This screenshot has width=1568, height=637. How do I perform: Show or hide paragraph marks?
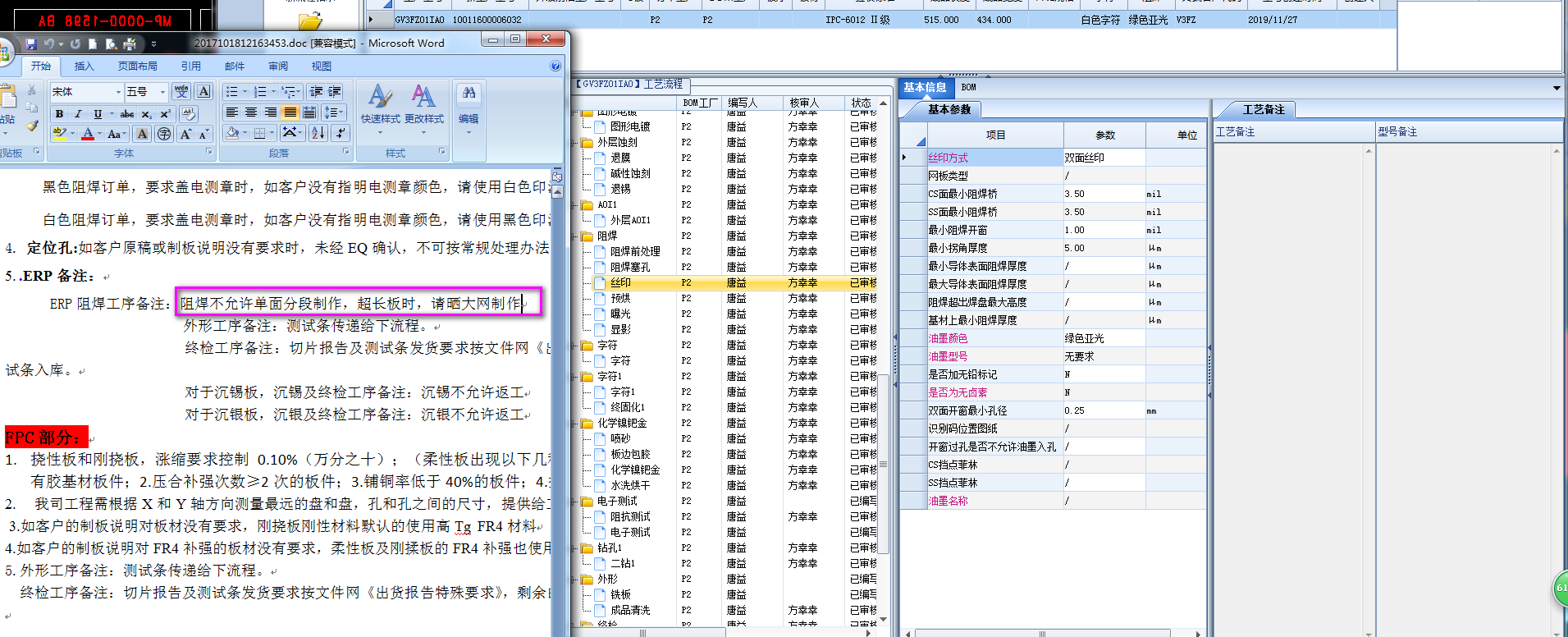coord(341,132)
